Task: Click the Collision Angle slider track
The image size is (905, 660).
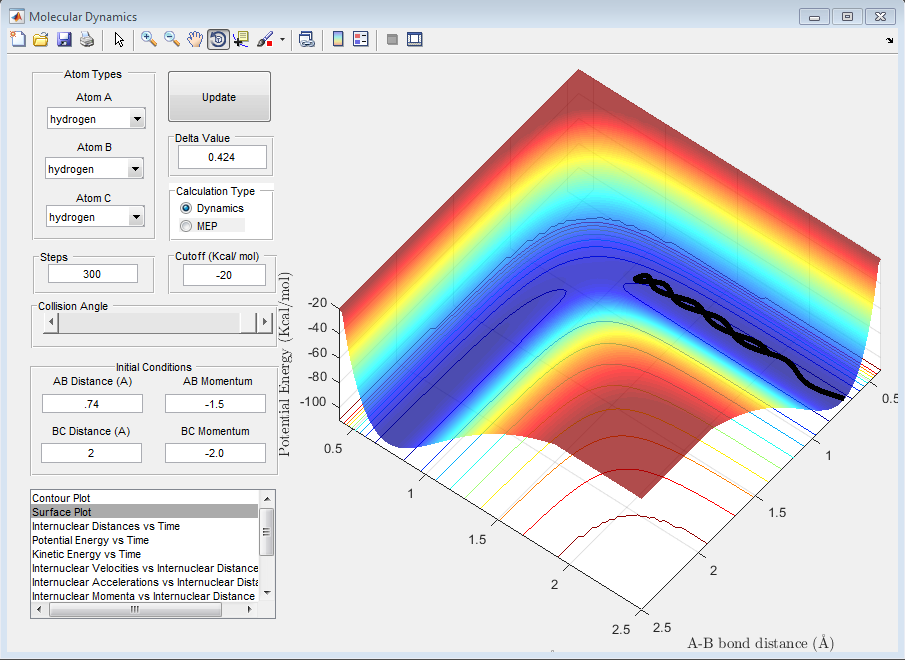Action: (x=150, y=322)
